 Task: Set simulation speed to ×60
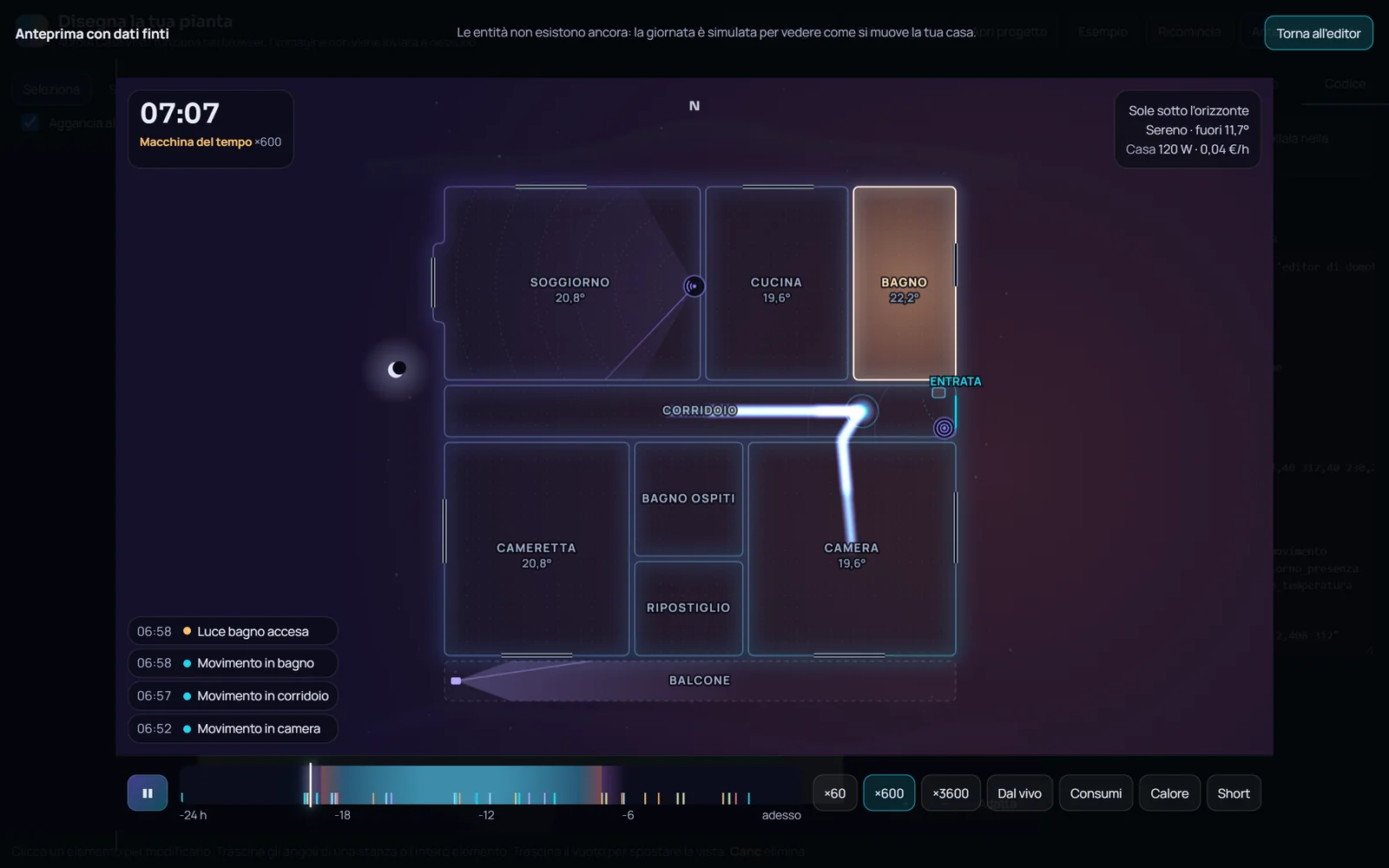click(x=835, y=793)
